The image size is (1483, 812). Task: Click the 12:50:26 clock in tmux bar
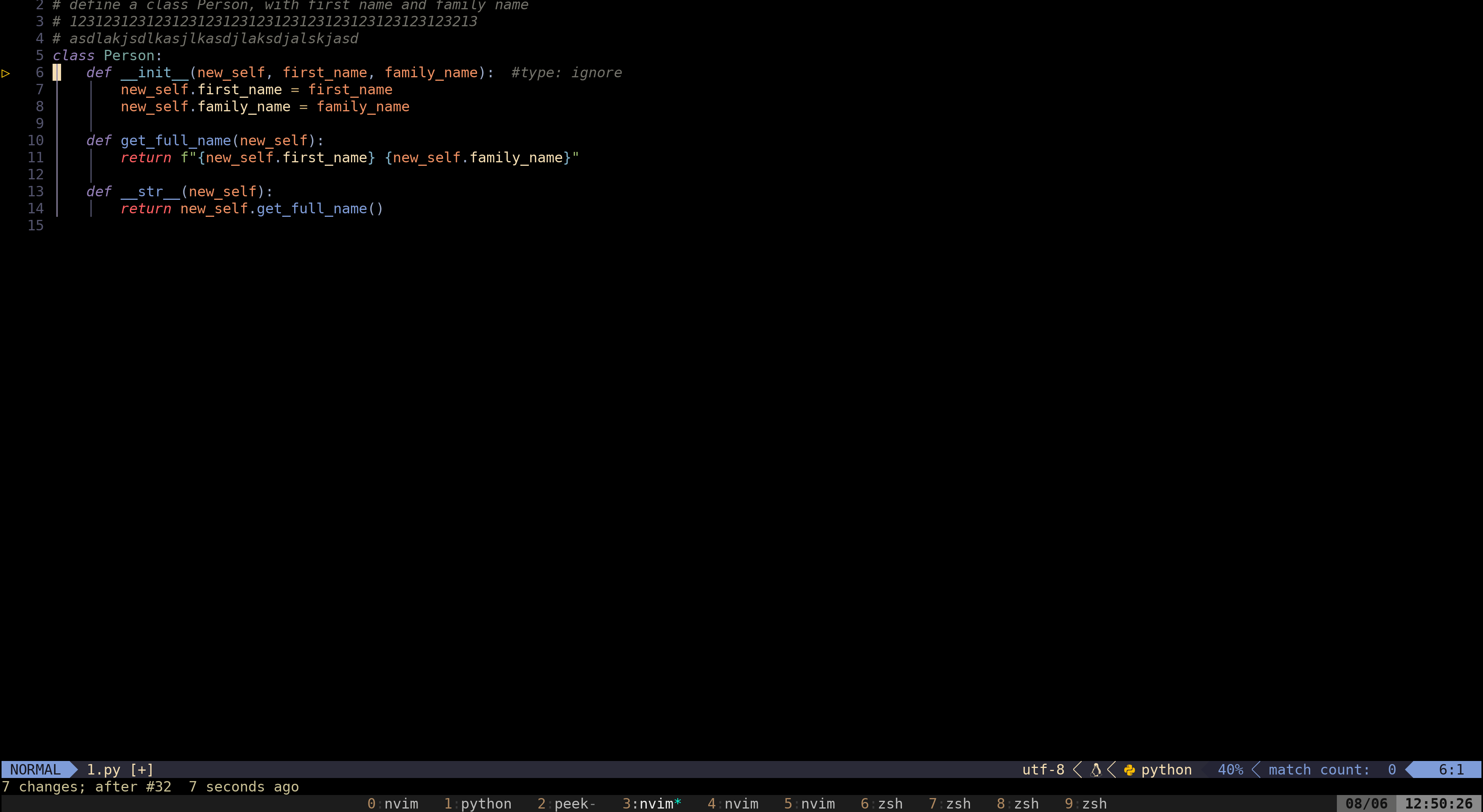[1438, 803]
